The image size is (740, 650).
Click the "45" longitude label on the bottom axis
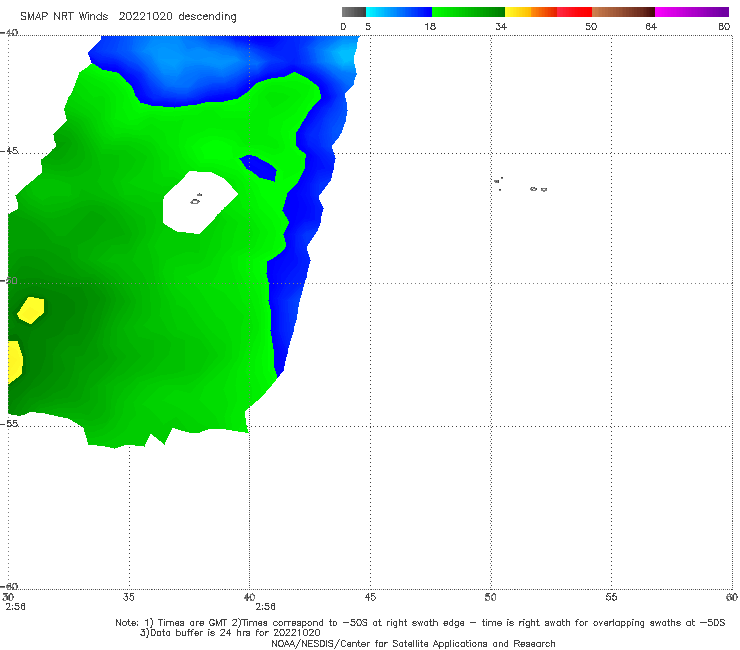[370, 597]
